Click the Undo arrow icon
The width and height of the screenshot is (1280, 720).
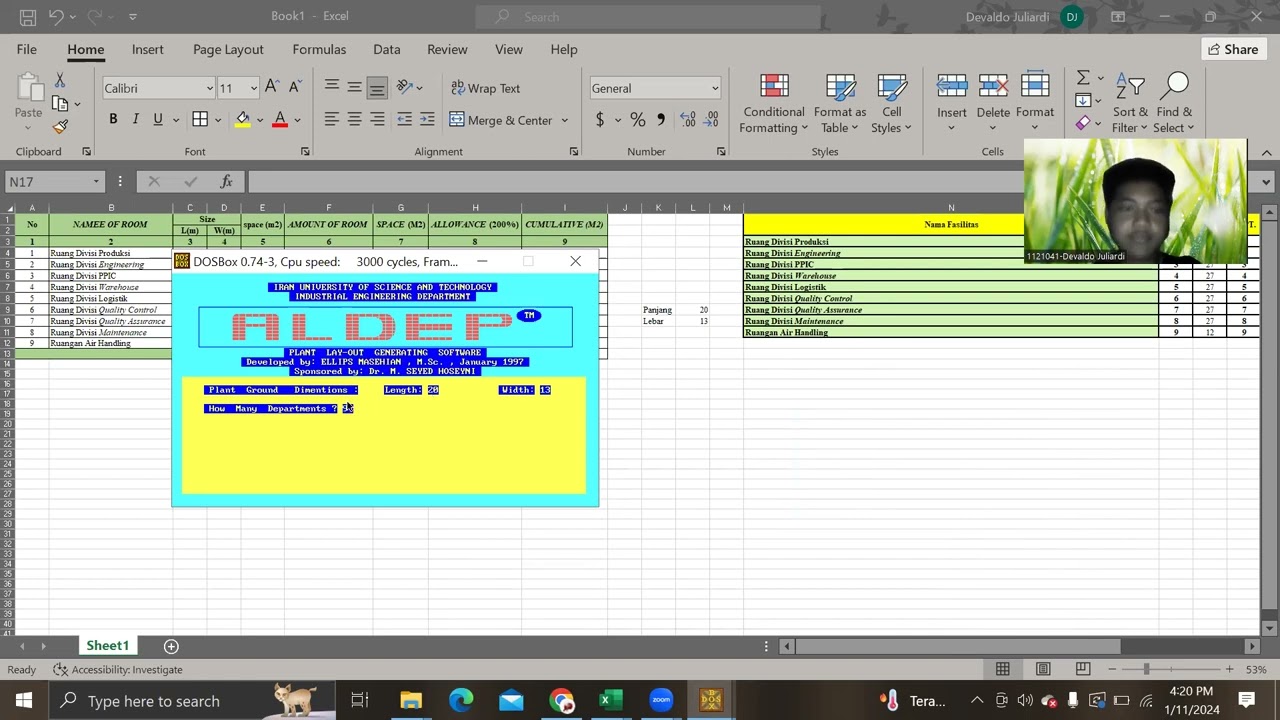coord(56,17)
